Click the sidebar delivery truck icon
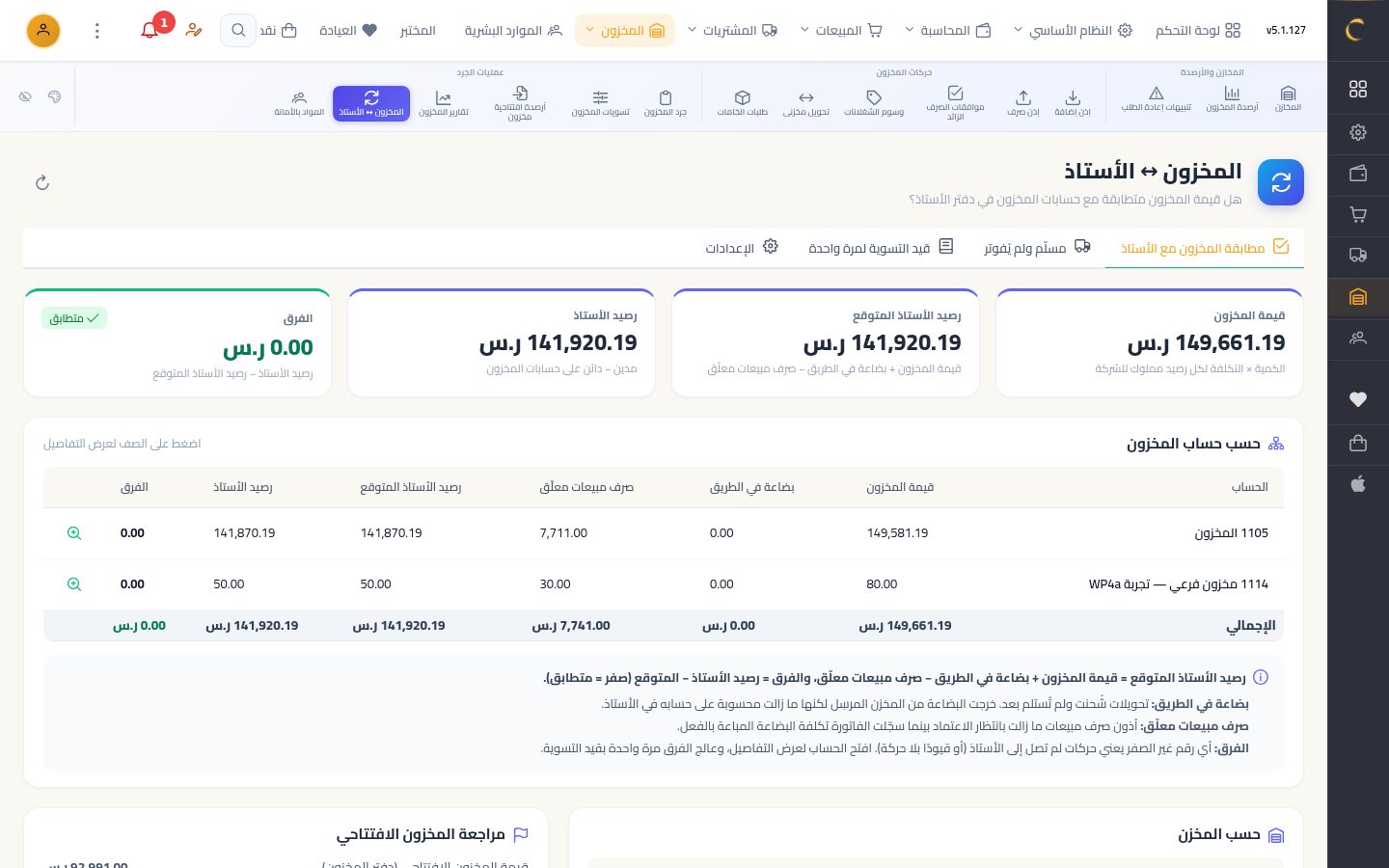The width and height of the screenshot is (1389, 868). (1358, 256)
